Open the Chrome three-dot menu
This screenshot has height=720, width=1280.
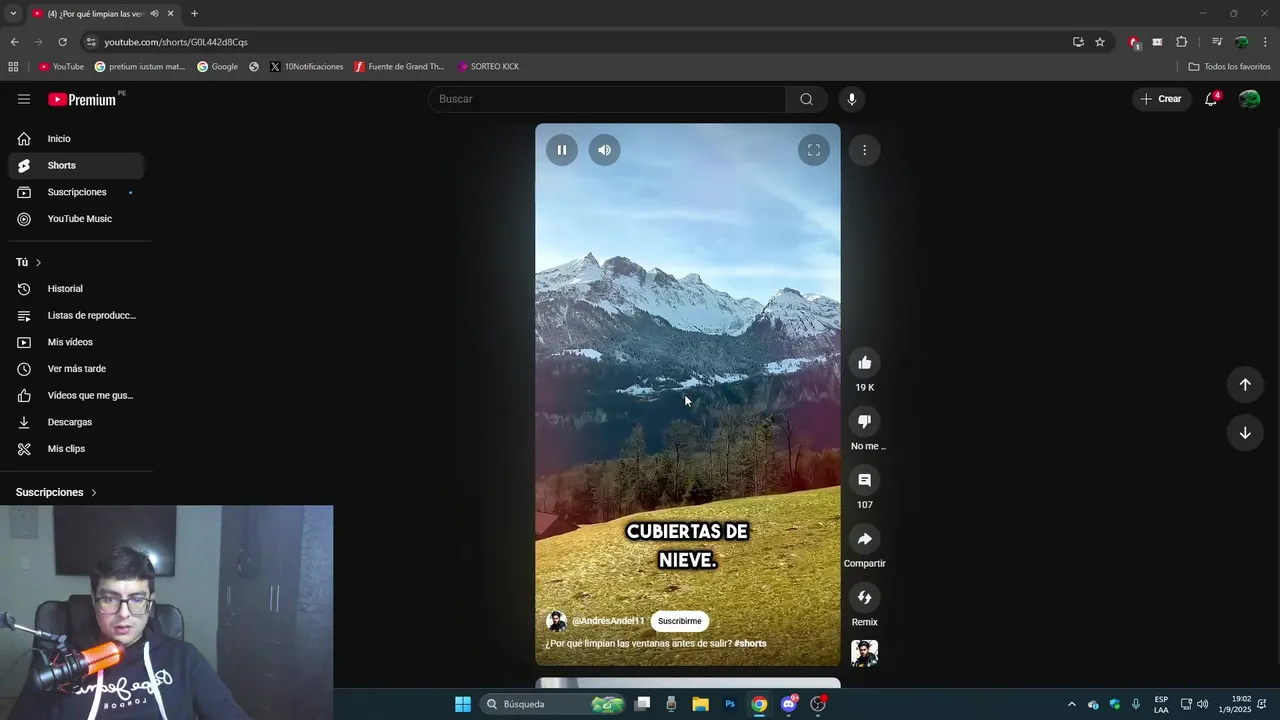pyautogui.click(x=1266, y=42)
